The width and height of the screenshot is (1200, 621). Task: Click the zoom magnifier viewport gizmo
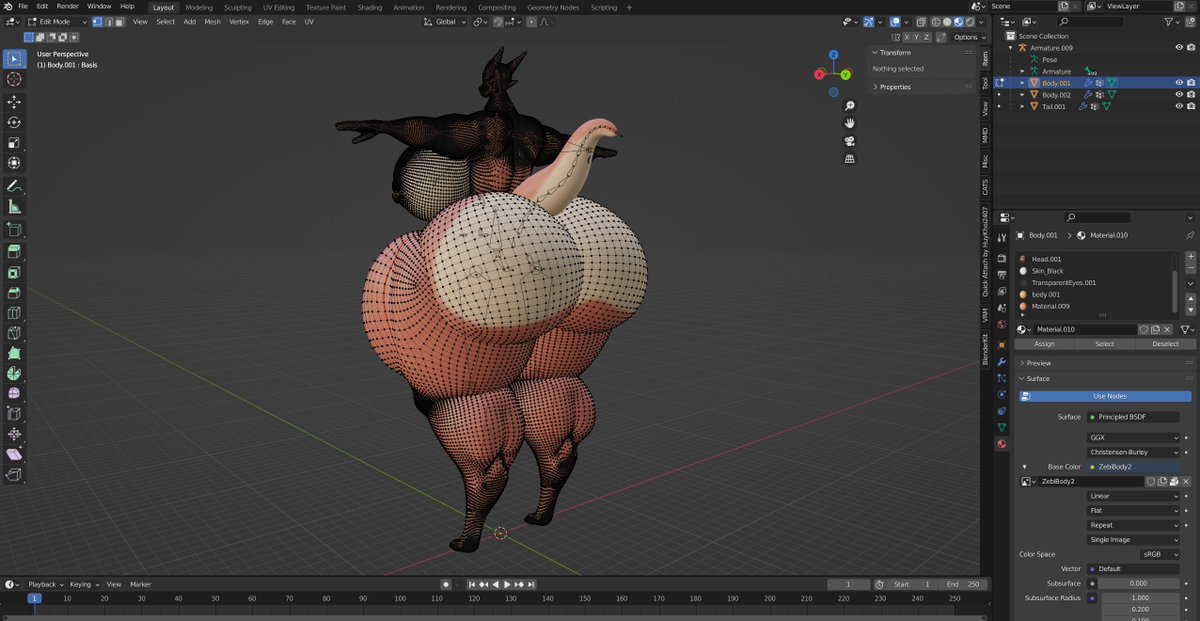[x=849, y=106]
